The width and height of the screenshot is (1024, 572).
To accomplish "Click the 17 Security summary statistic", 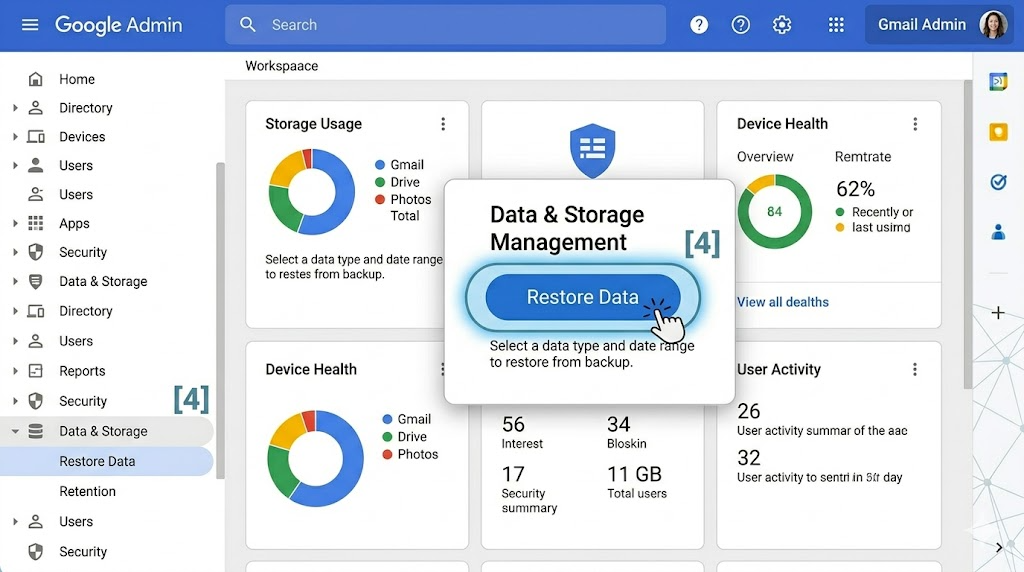I will [529, 489].
